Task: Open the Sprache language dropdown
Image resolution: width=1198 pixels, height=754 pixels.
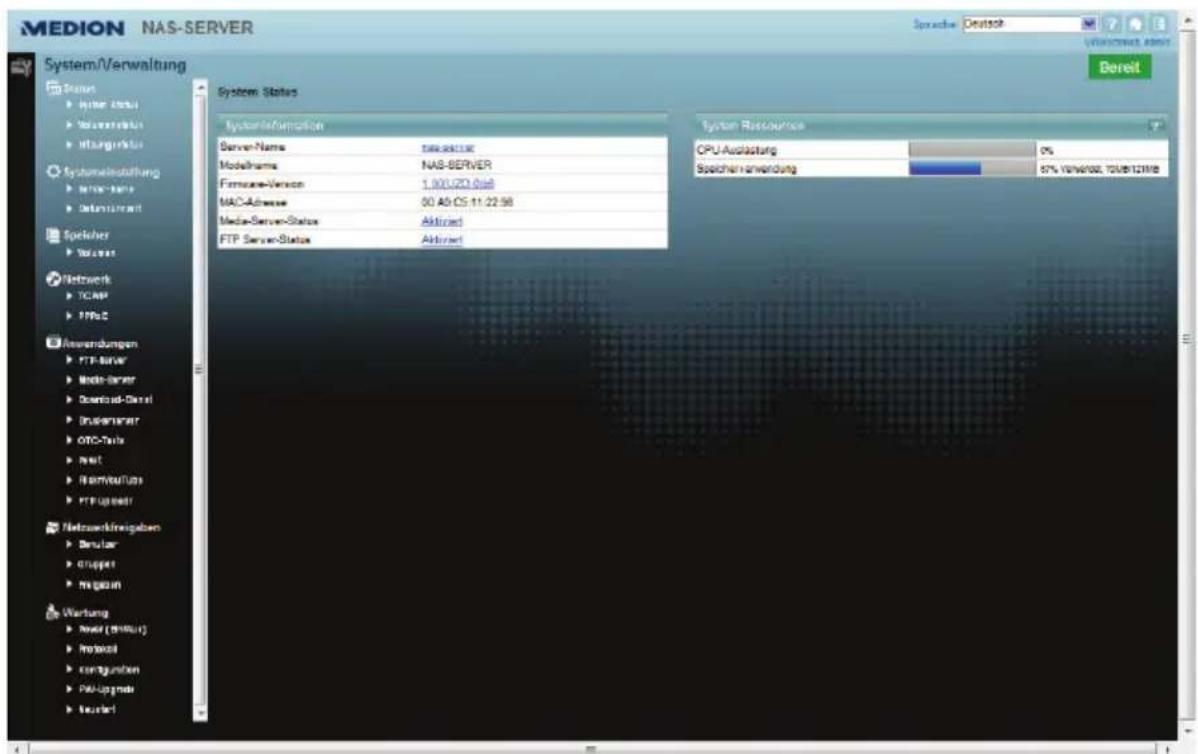Action: [x=1029, y=24]
